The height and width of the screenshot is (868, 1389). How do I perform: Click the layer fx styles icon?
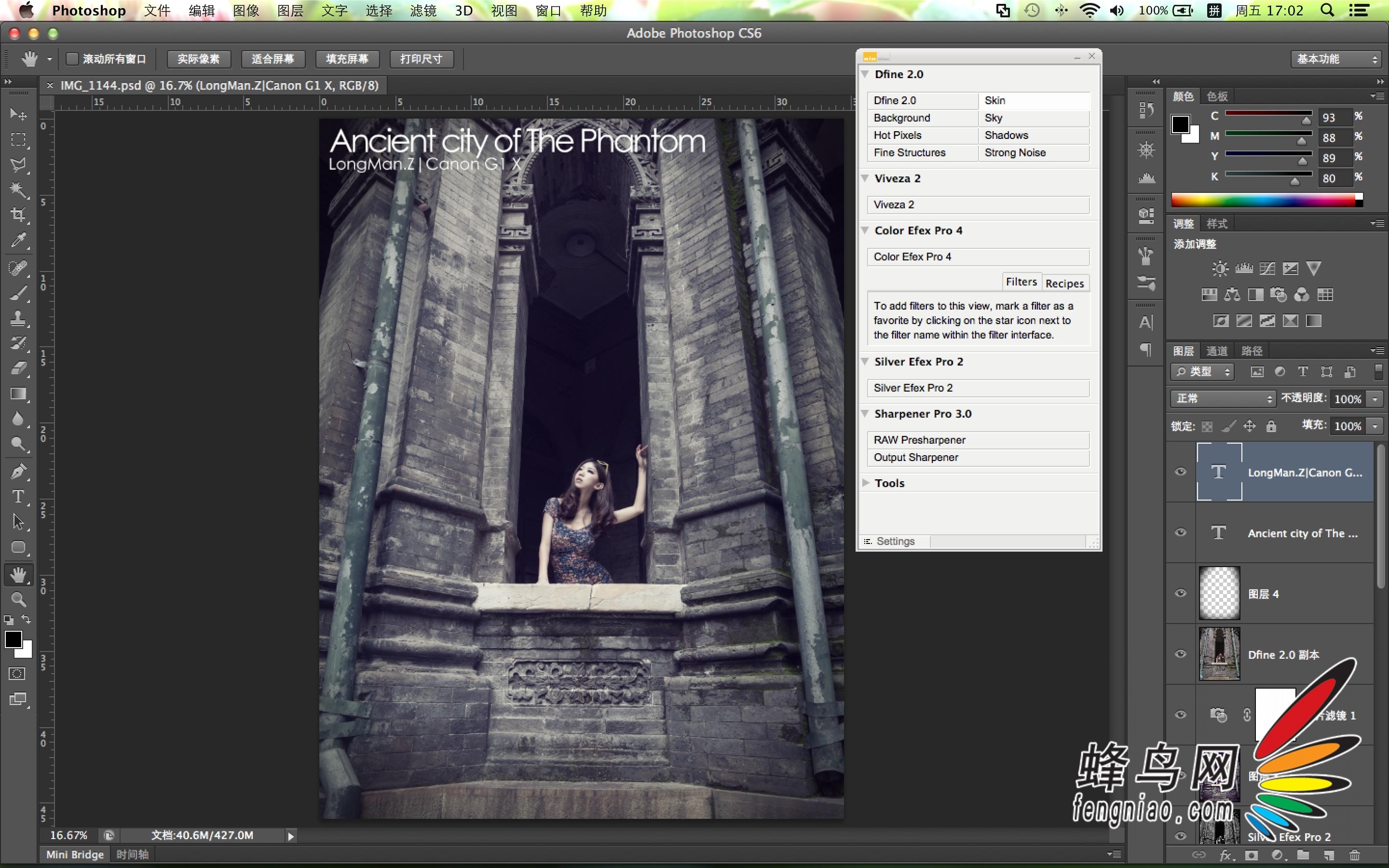(1226, 855)
